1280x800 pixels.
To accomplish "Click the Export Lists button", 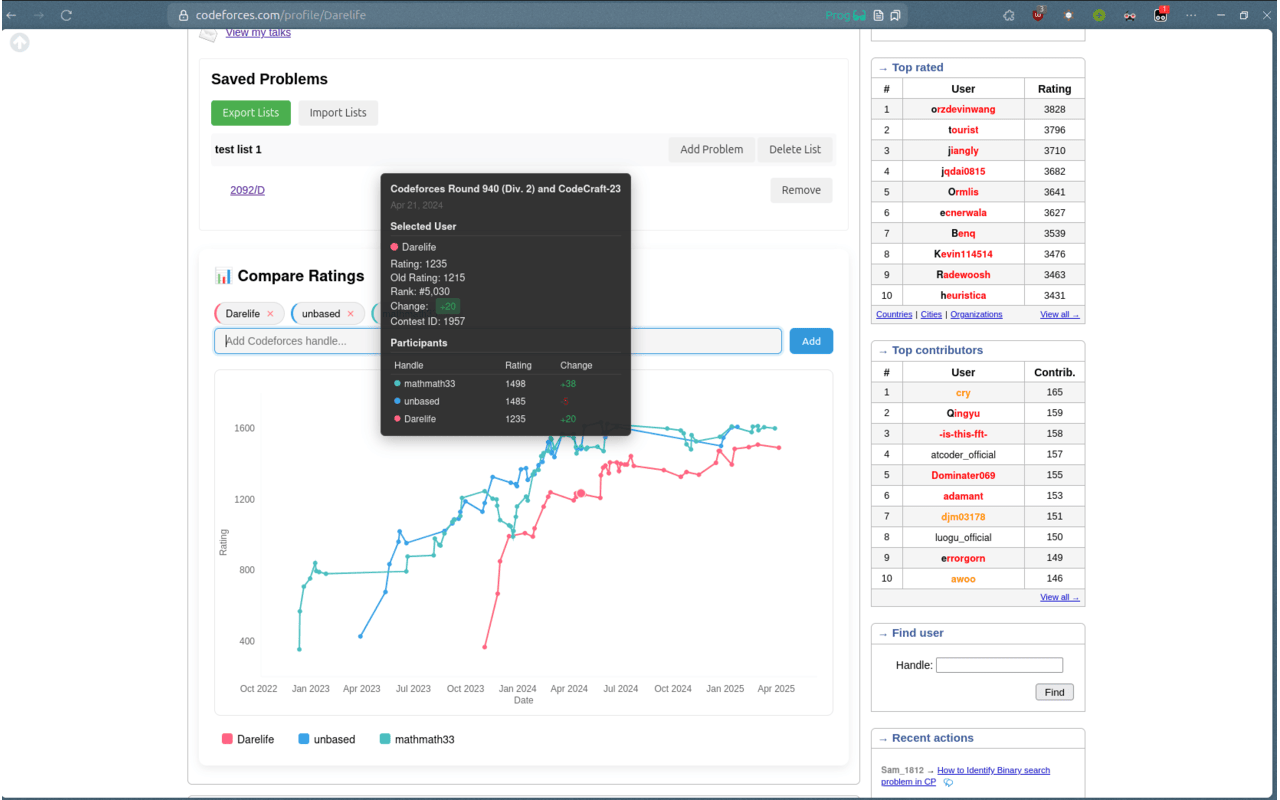I will coord(250,113).
